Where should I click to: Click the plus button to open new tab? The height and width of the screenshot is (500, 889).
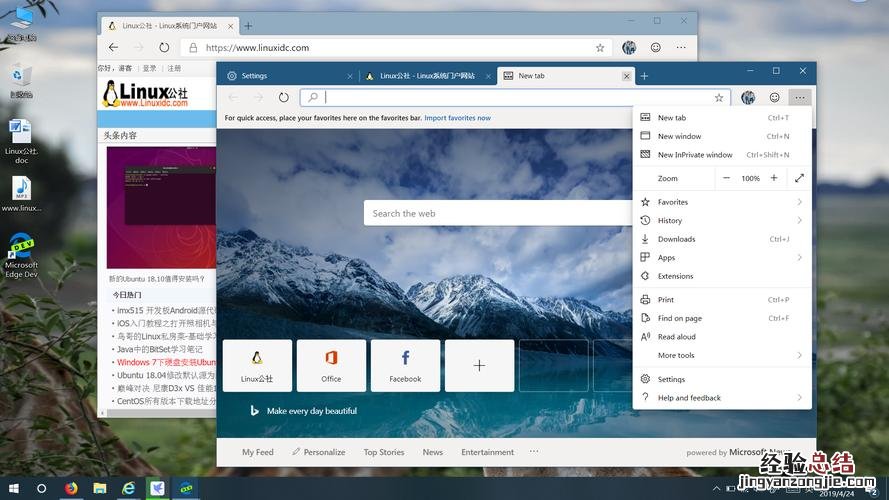coord(644,76)
